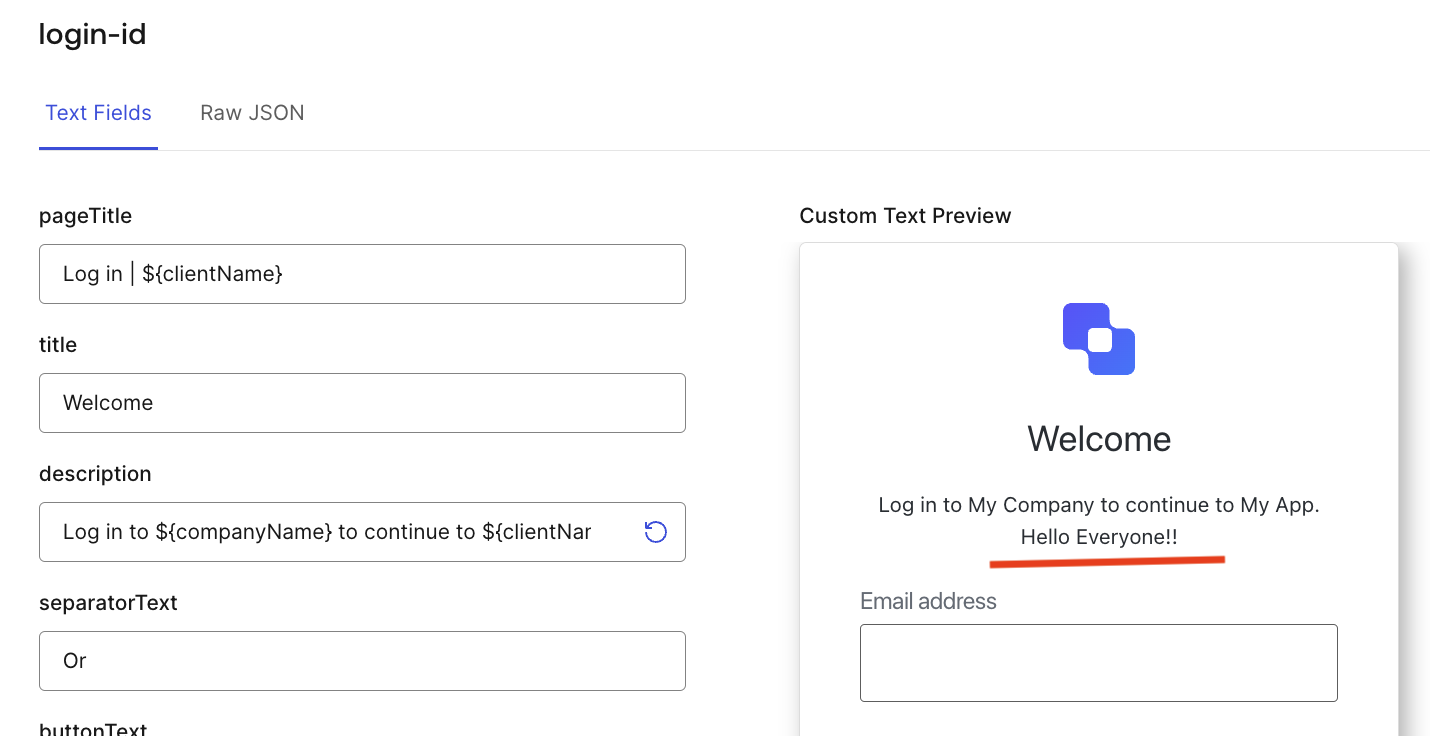Click the Welcome heading in the preview

click(1099, 439)
